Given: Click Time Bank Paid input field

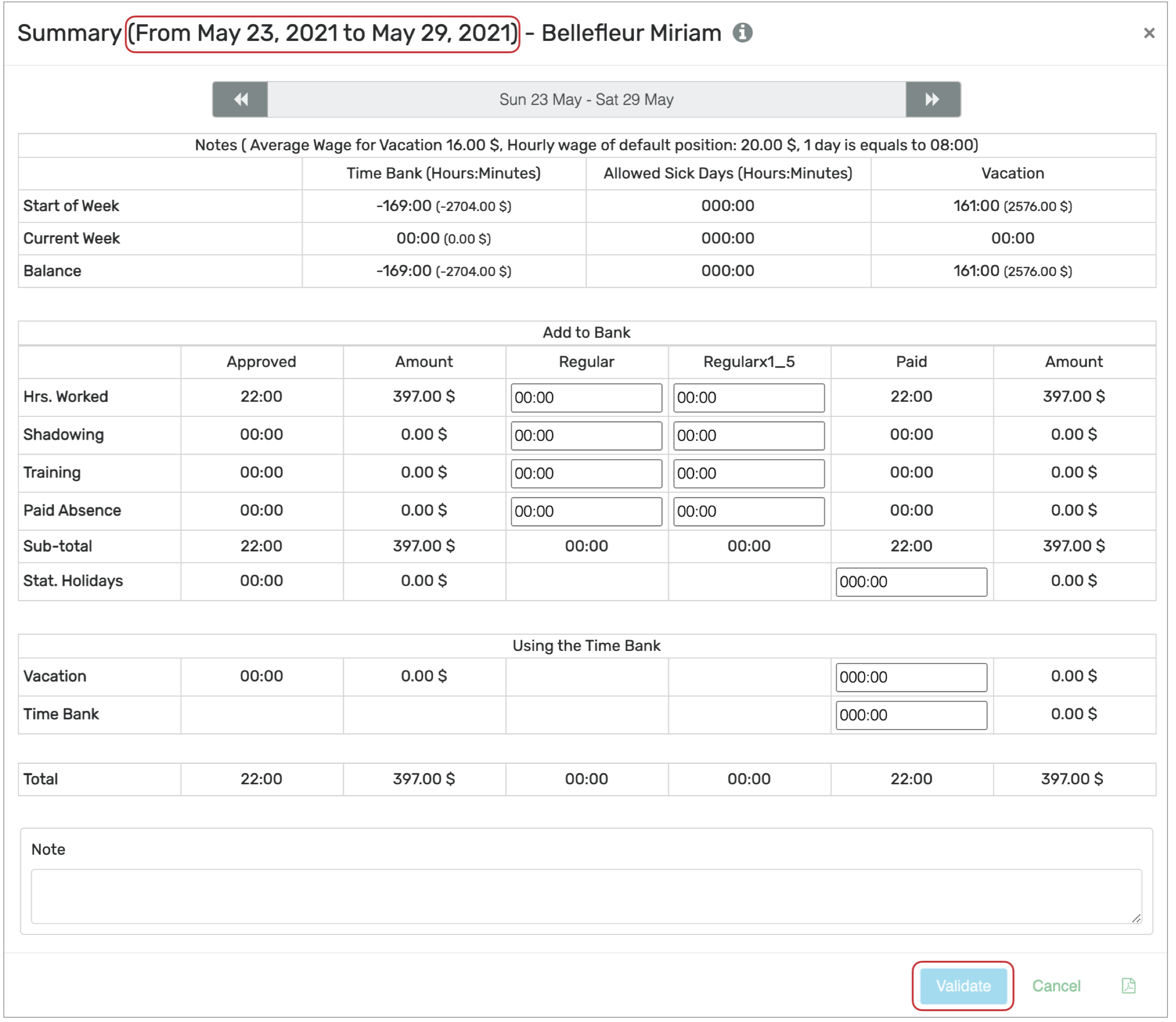Looking at the screenshot, I should click(911, 715).
